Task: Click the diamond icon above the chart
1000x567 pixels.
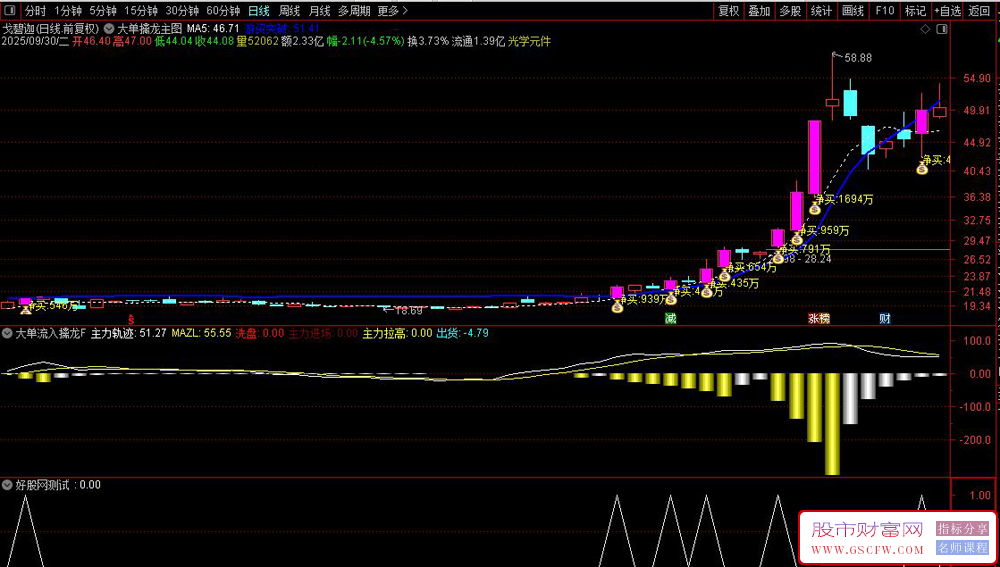Action: (x=925, y=29)
